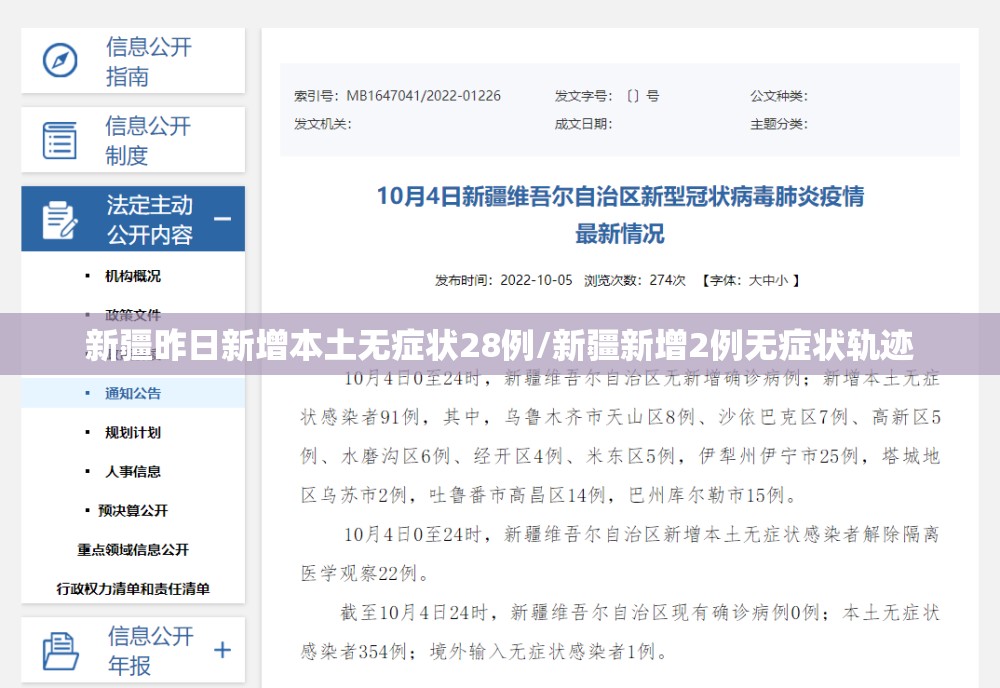1000x688 pixels.
Task: Set font size to 小
Action: (x=781, y=281)
